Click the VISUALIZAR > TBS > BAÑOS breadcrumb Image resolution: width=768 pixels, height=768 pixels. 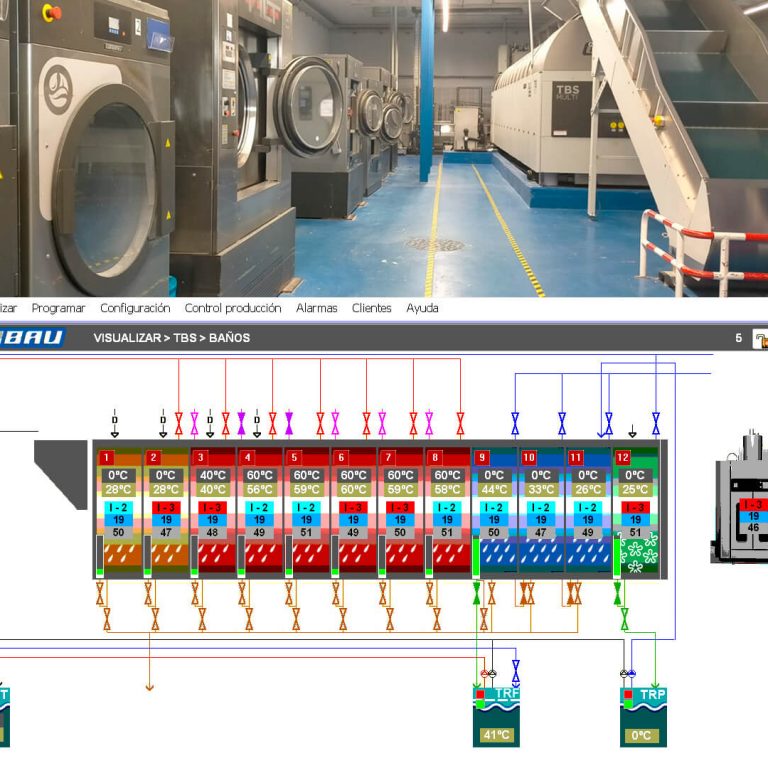172,338
